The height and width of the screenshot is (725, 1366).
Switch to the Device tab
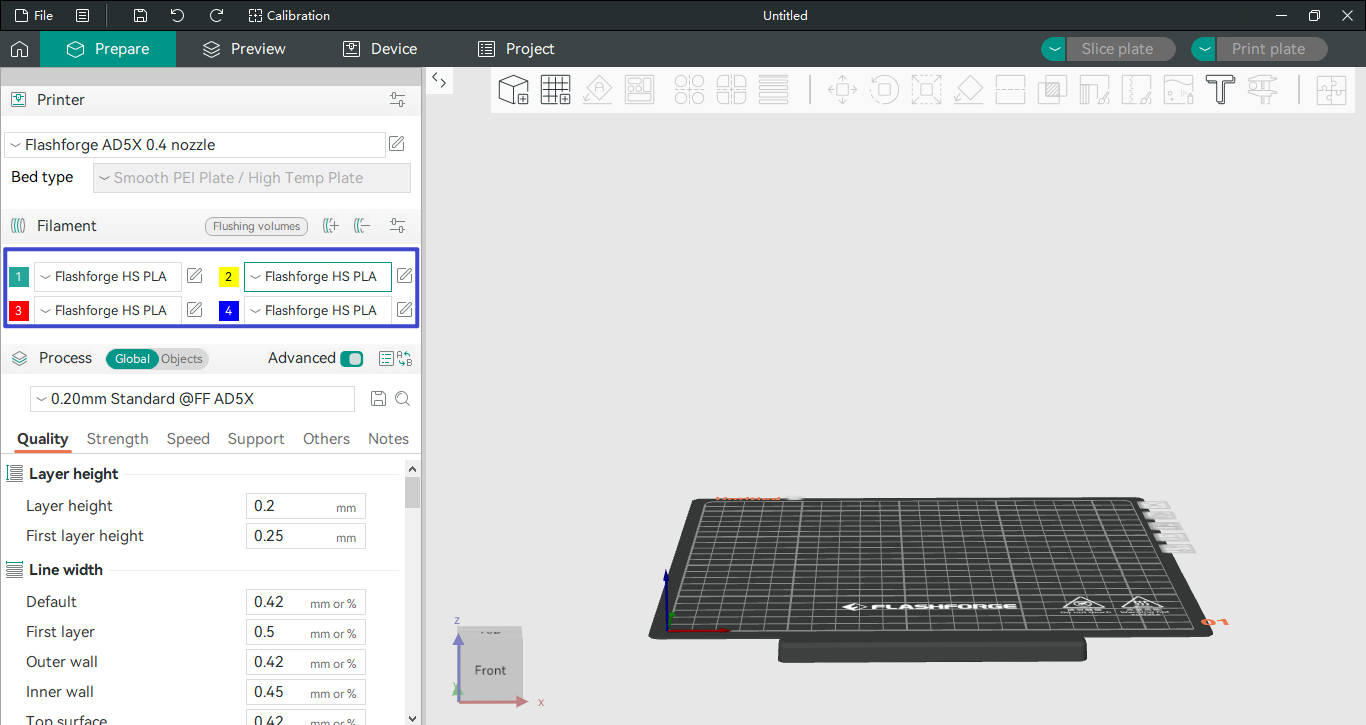380,49
